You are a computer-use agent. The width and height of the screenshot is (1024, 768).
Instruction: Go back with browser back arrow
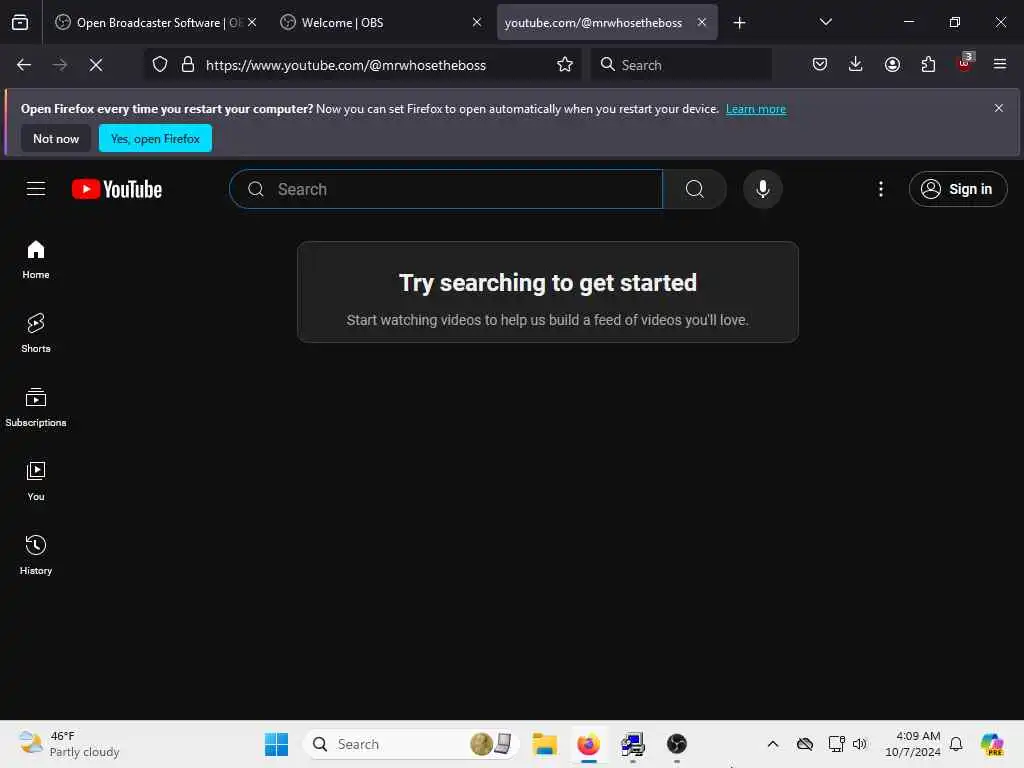pyautogui.click(x=24, y=65)
